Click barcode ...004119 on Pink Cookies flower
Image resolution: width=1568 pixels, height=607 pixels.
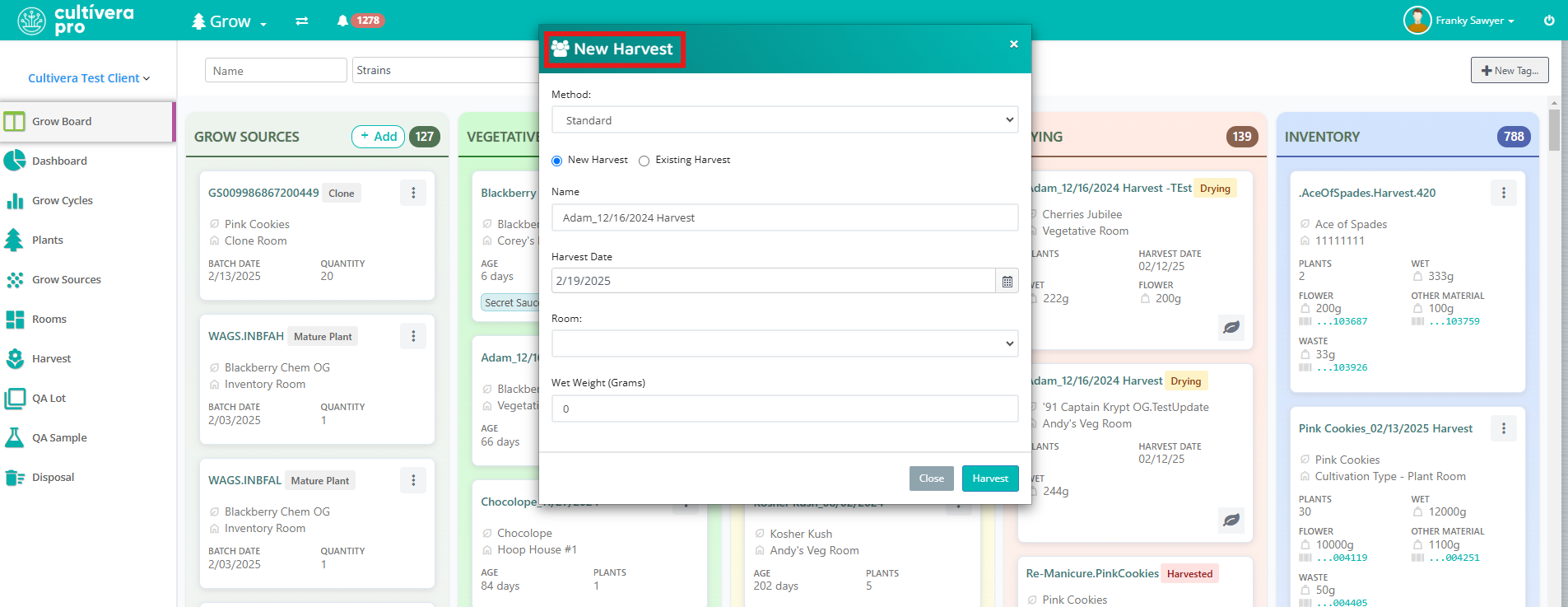tap(1333, 558)
